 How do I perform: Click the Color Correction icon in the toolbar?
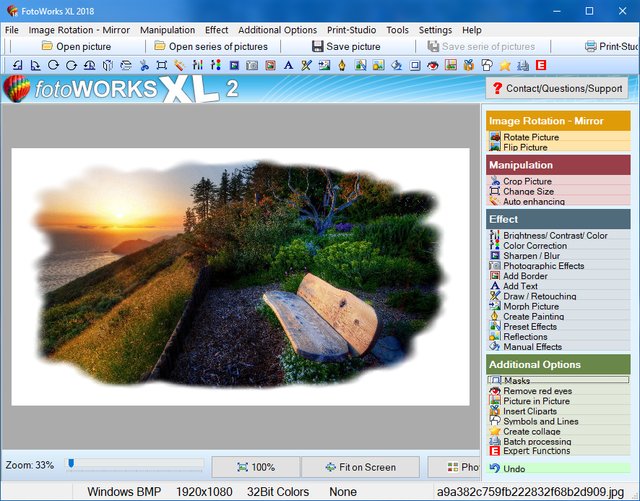point(216,65)
